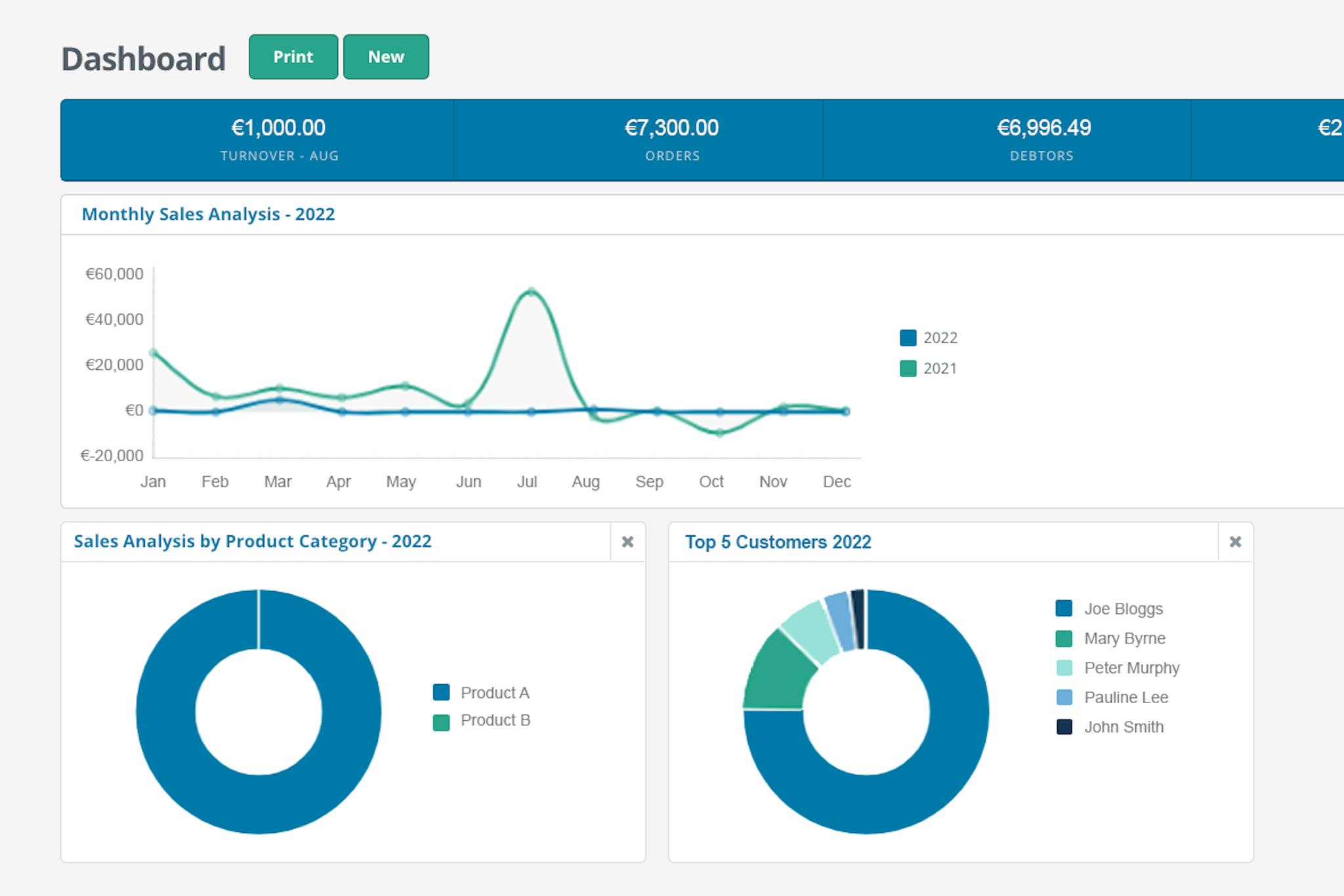Image resolution: width=1344 pixels, height=896 pixels.
Task: Click the Print button
Action: [x=293, y=57]
